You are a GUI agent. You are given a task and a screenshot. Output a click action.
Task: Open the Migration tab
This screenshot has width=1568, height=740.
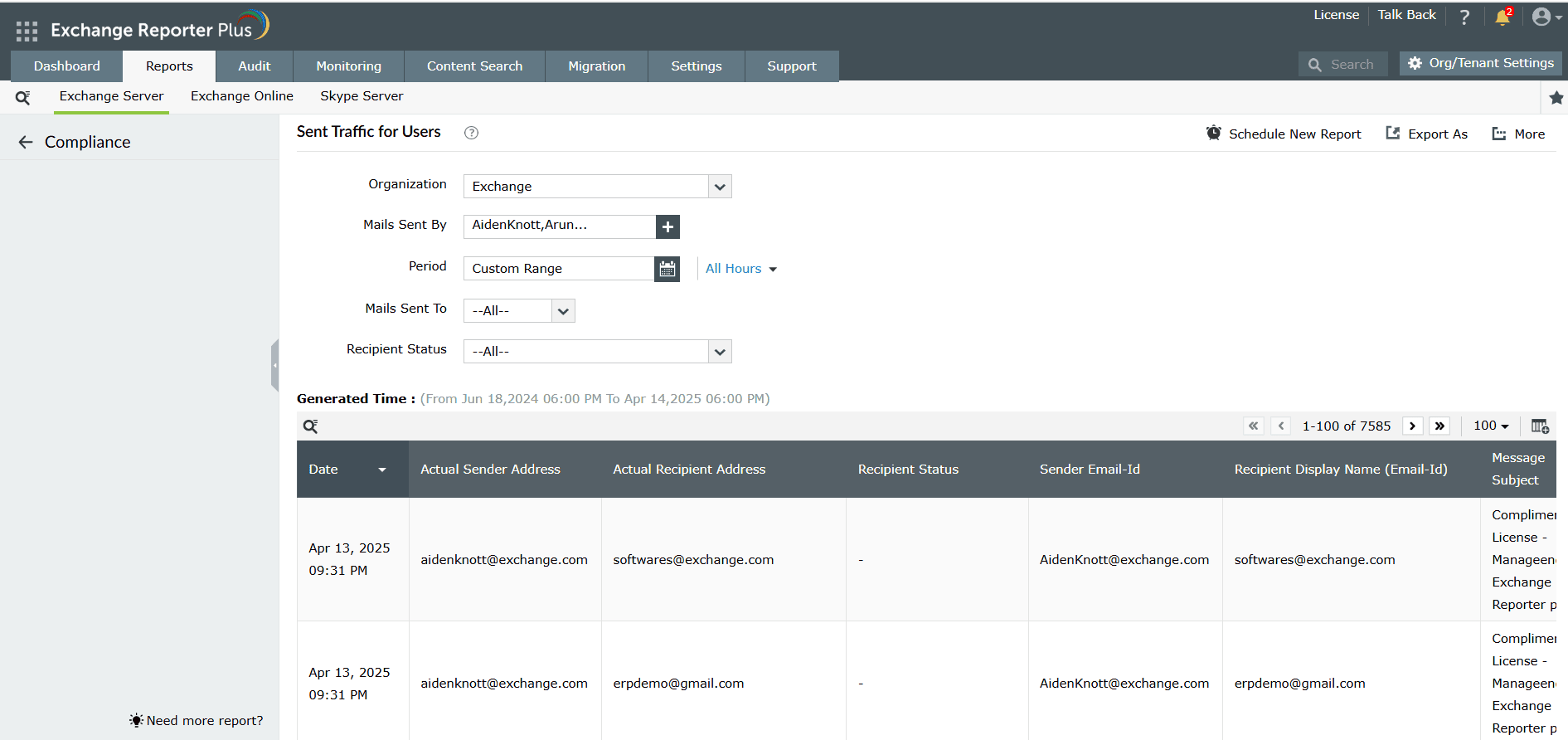coord(597,66)
